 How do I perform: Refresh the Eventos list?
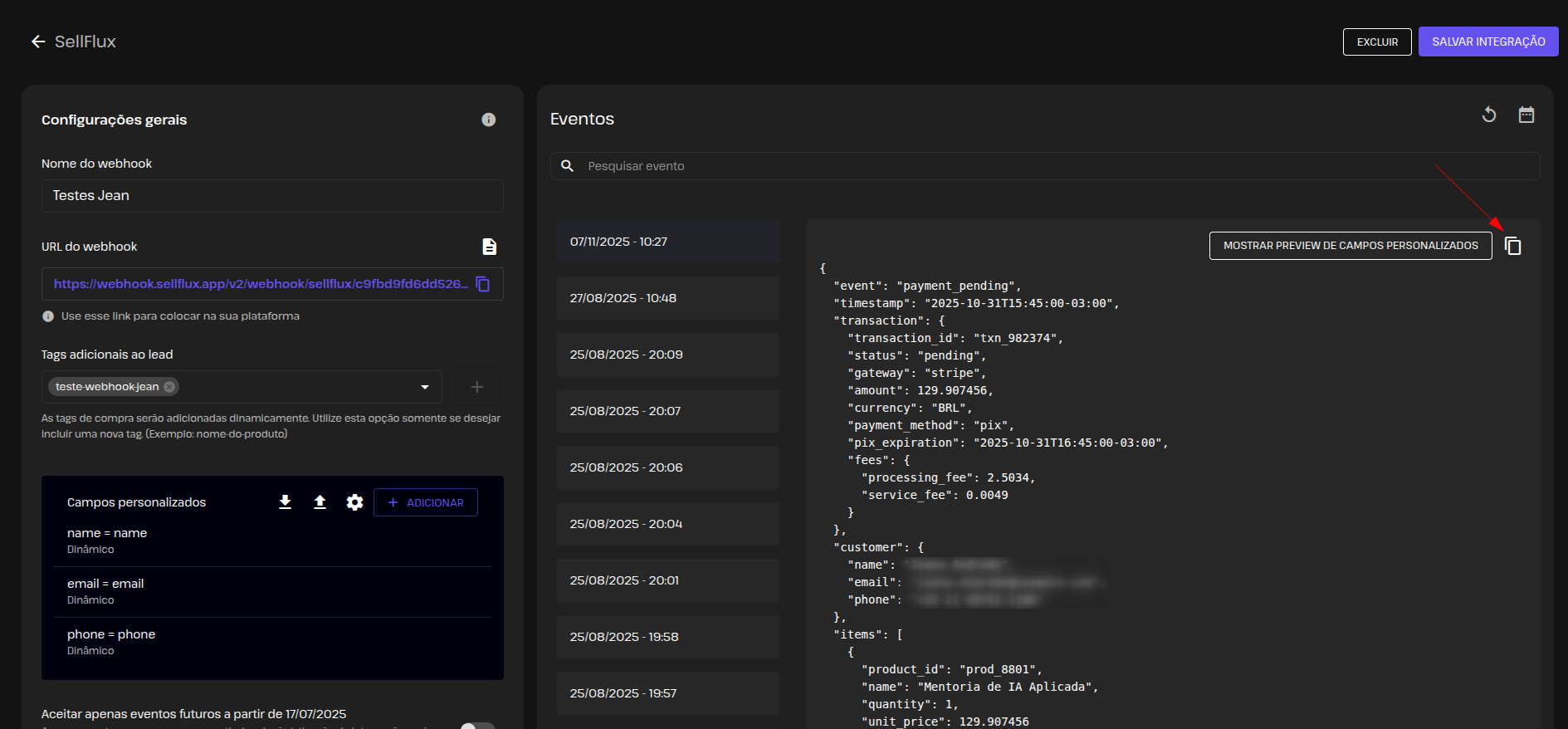[x=1489, y=115]
